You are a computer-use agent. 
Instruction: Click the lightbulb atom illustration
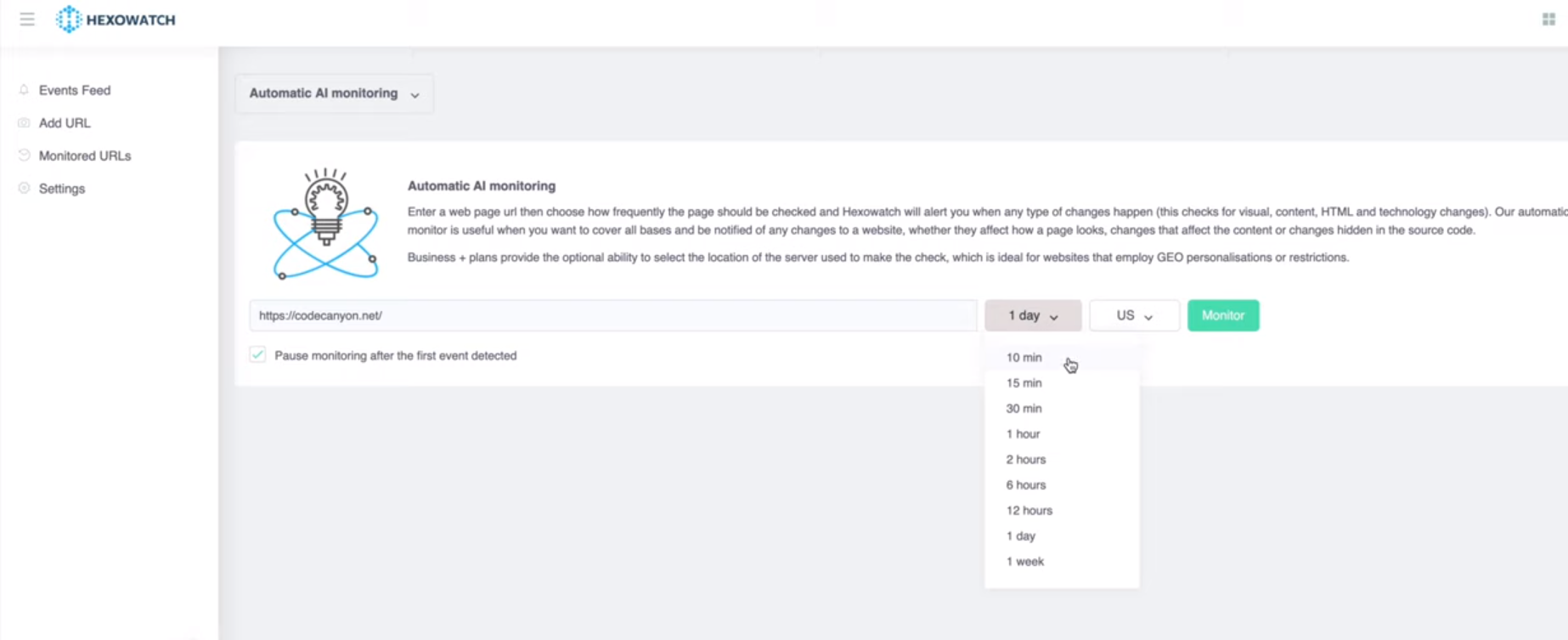325,224
